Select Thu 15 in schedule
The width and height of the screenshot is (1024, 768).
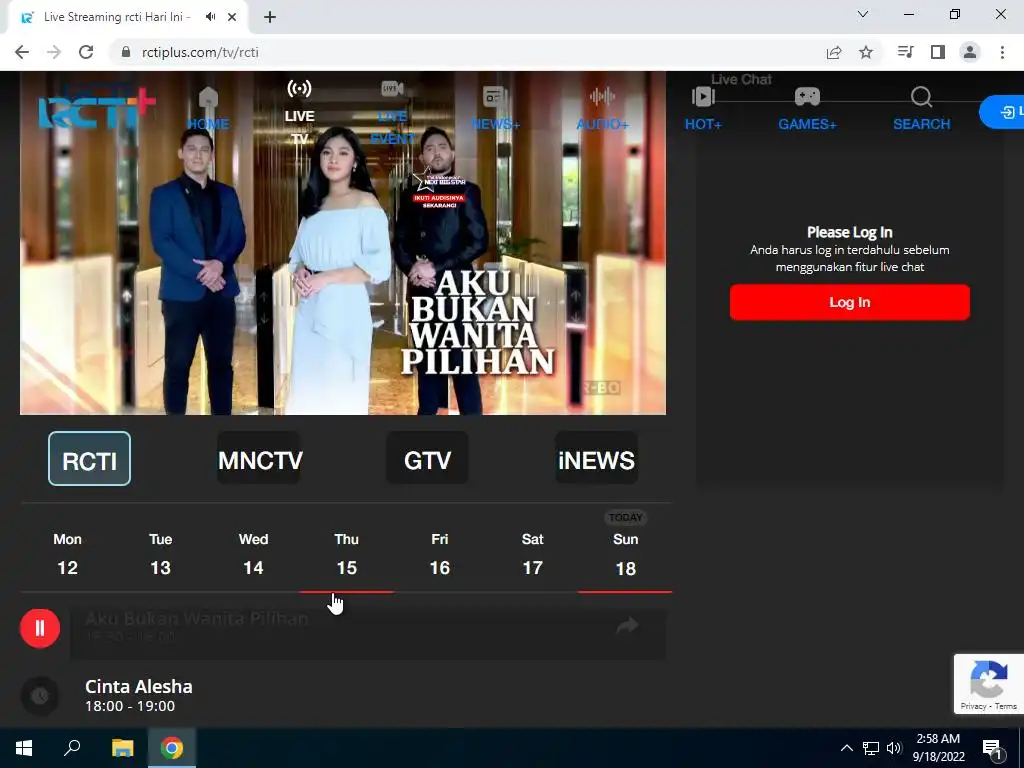point(347,554)
